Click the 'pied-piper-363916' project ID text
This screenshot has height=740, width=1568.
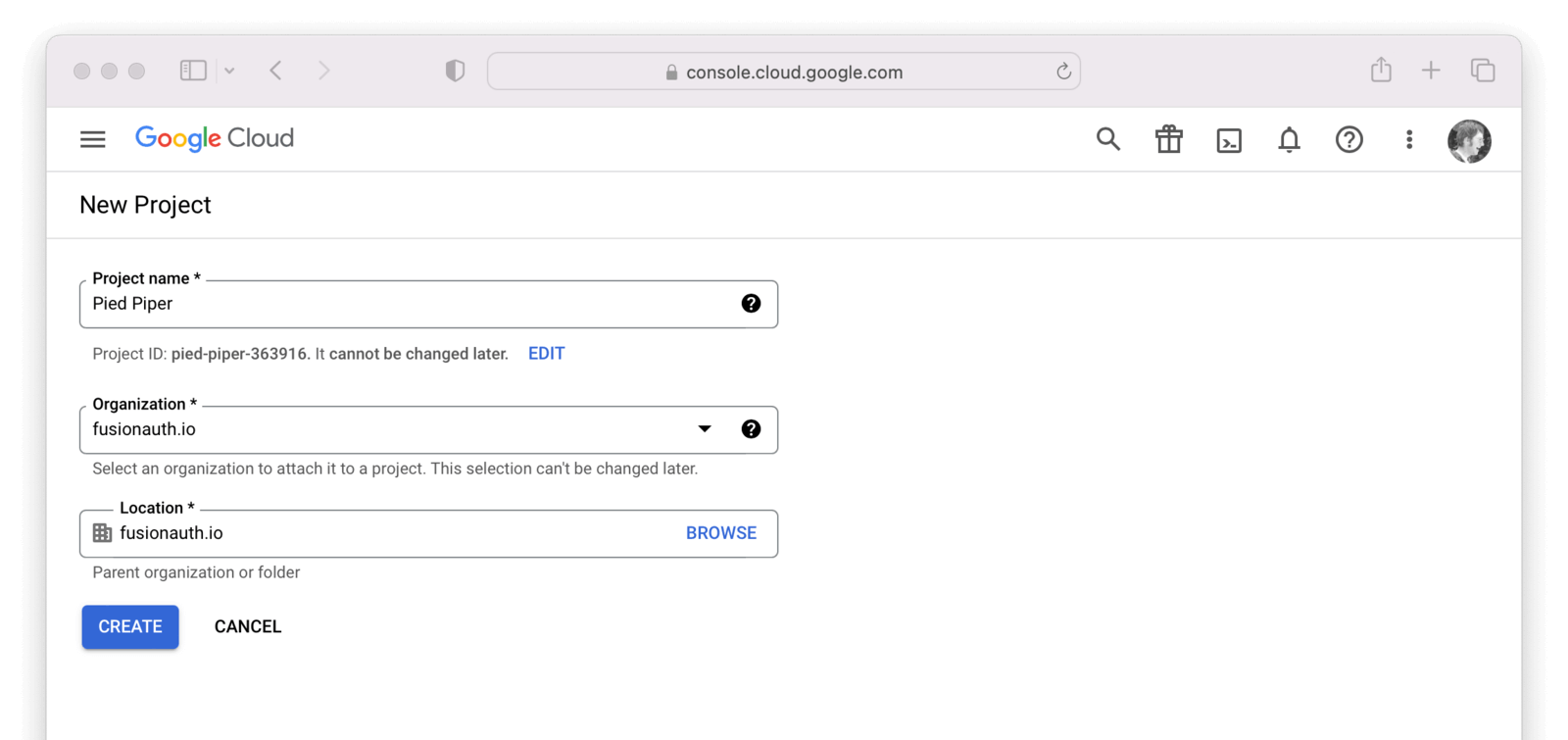tap(239, 354)
